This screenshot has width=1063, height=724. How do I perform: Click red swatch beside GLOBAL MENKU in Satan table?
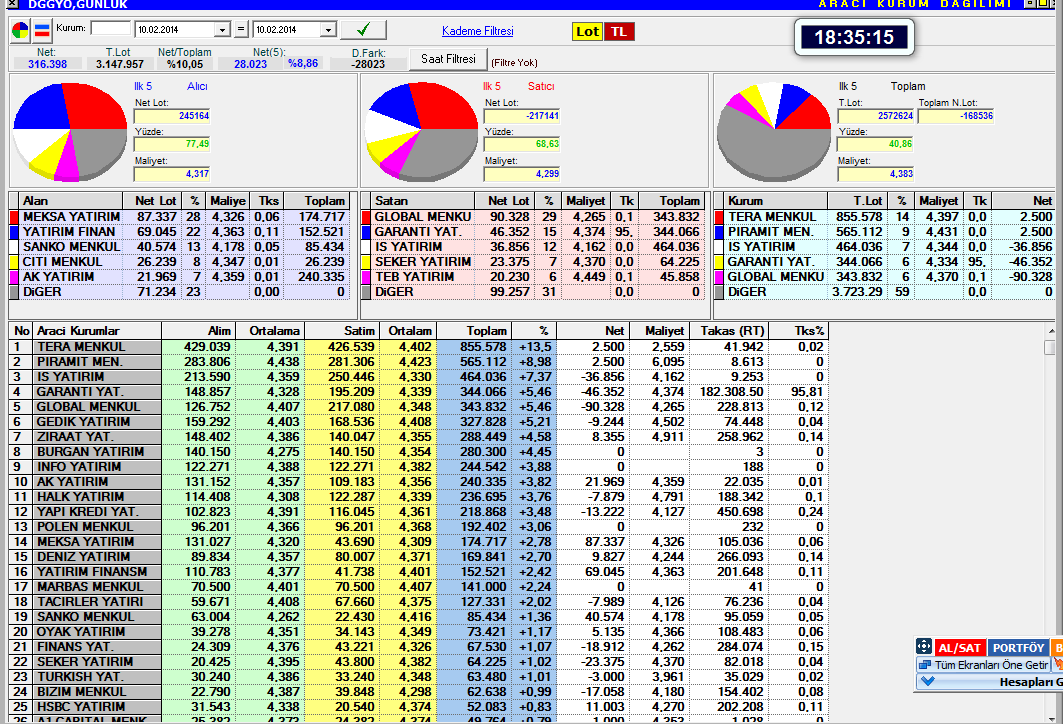tap(366, 217)
